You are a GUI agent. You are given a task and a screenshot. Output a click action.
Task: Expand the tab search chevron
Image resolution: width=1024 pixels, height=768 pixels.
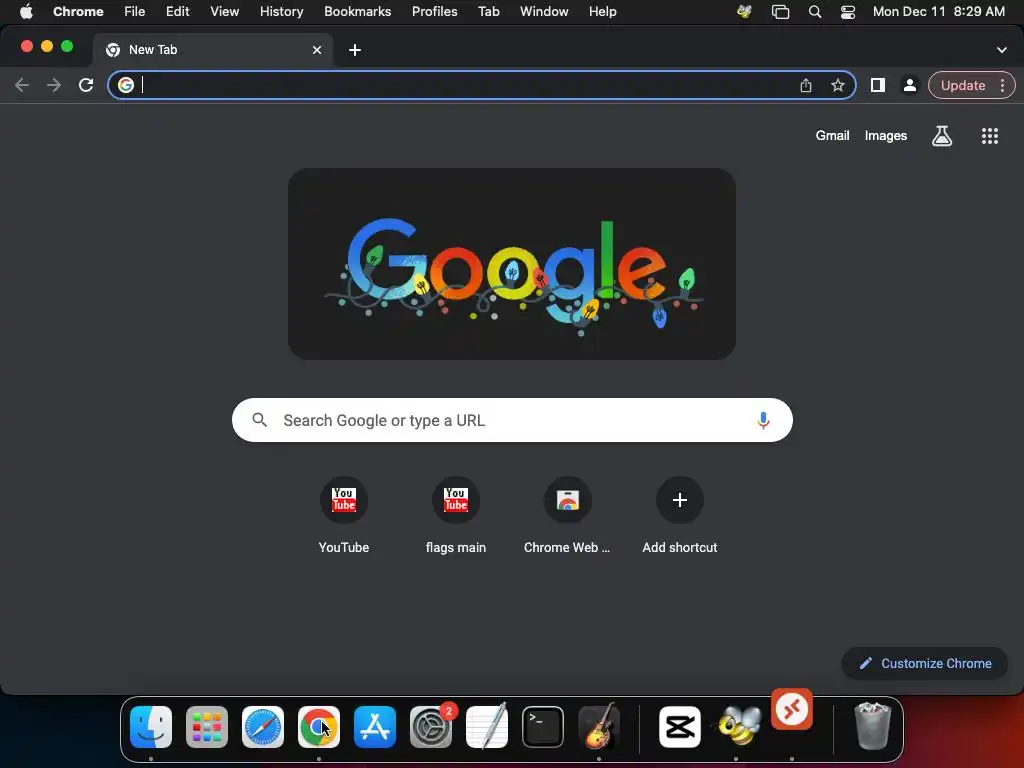[1002, 50]
